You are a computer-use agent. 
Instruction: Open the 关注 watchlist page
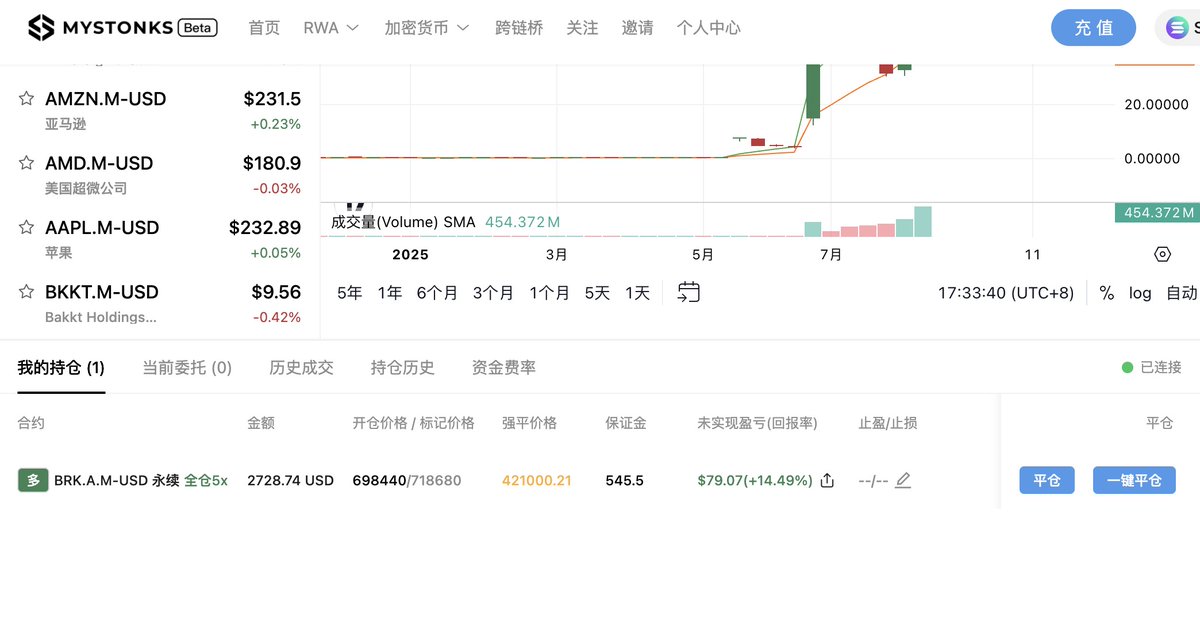tap(582, 28)
